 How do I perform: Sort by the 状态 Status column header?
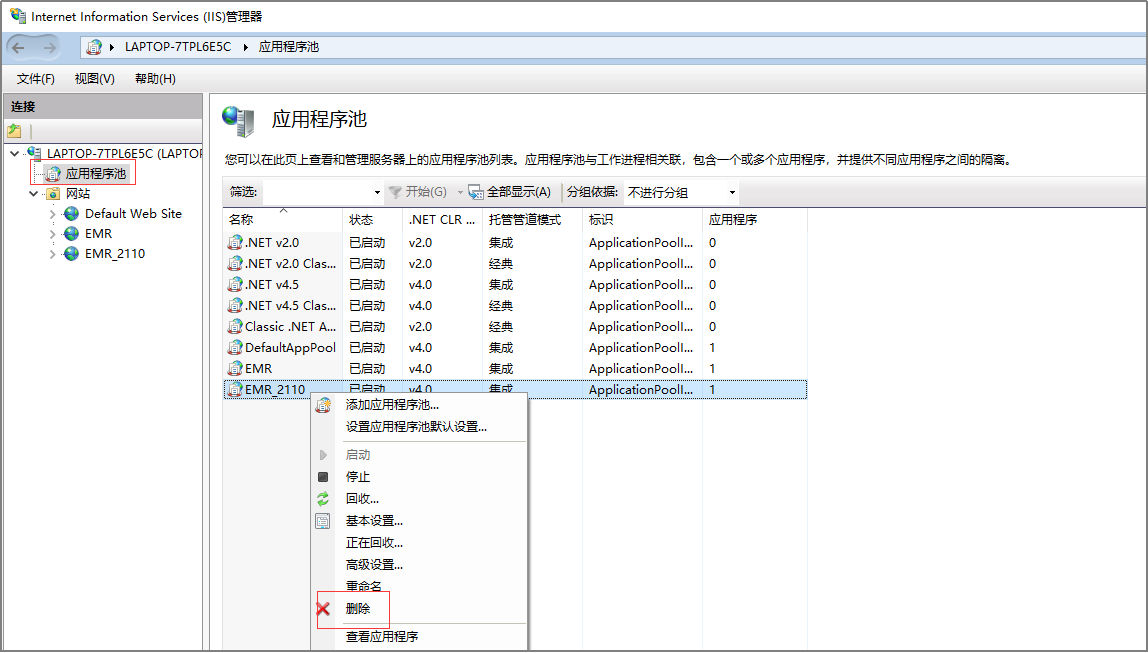pos(372,220)
